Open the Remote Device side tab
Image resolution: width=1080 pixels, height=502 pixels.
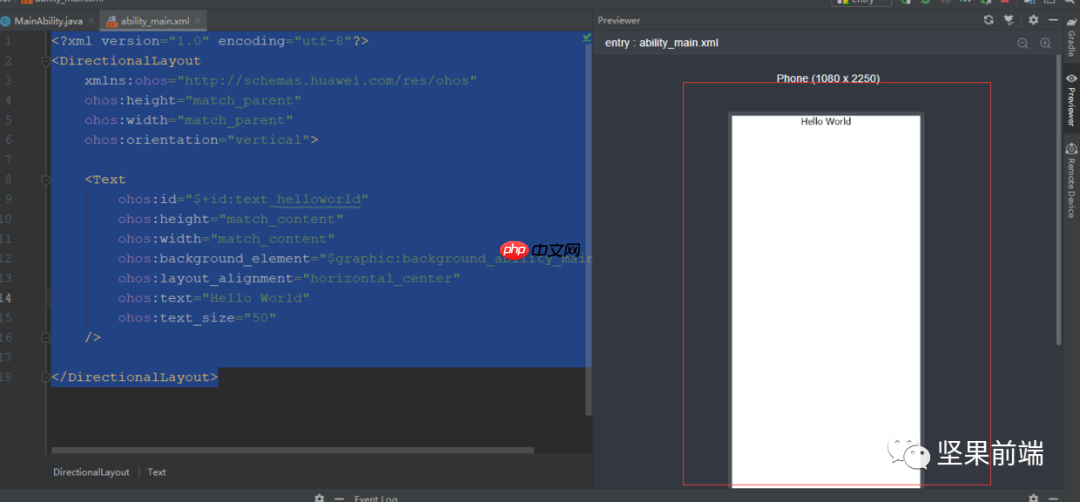point(1072,180)
